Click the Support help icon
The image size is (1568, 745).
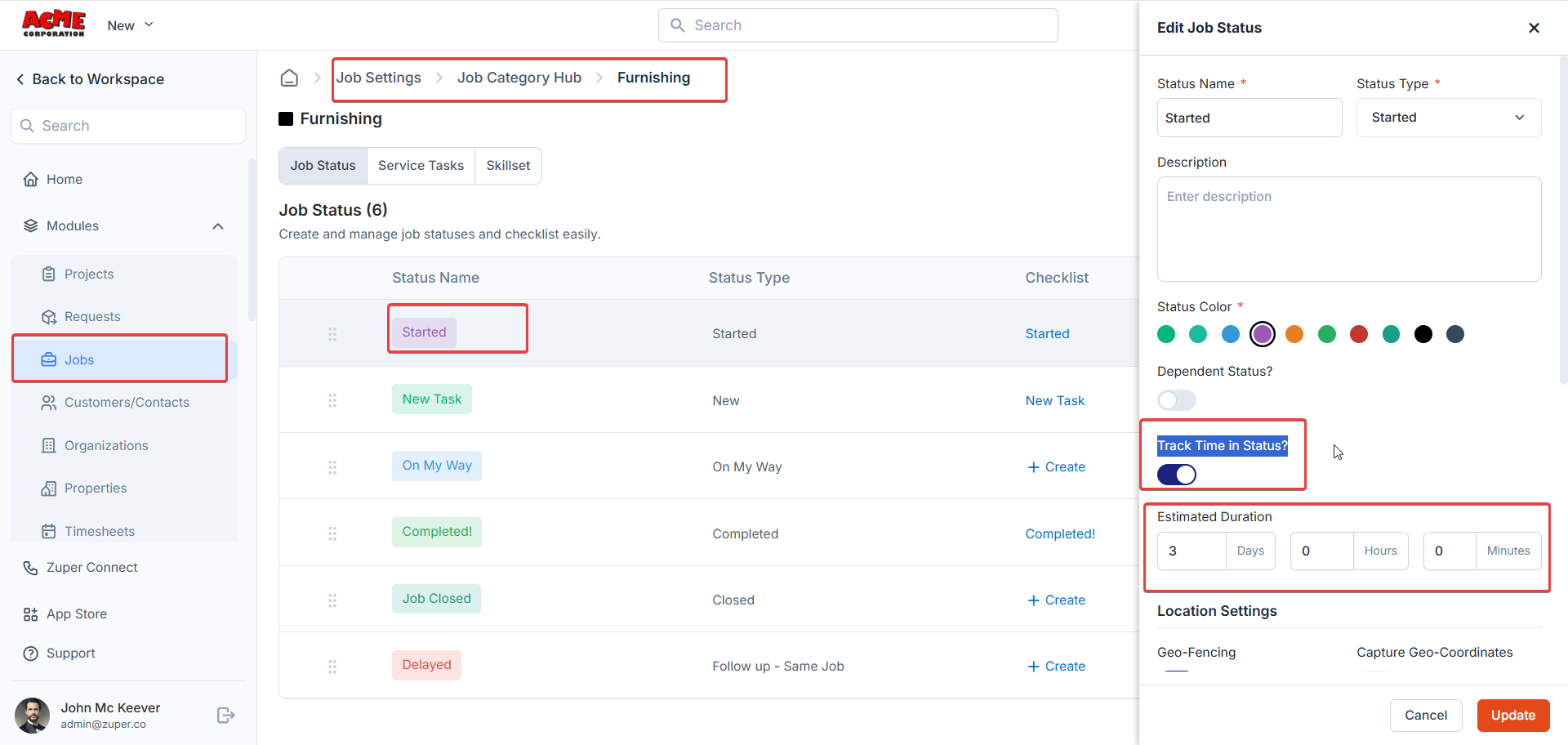tap(31, 654)
